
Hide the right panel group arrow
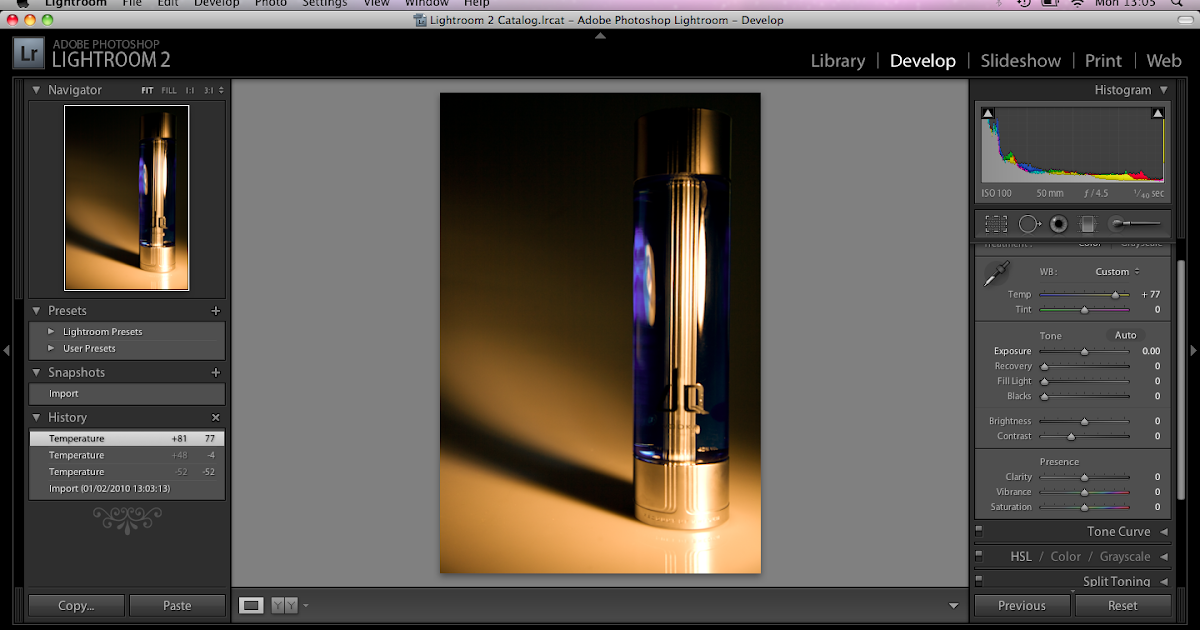click(1193, 350)
